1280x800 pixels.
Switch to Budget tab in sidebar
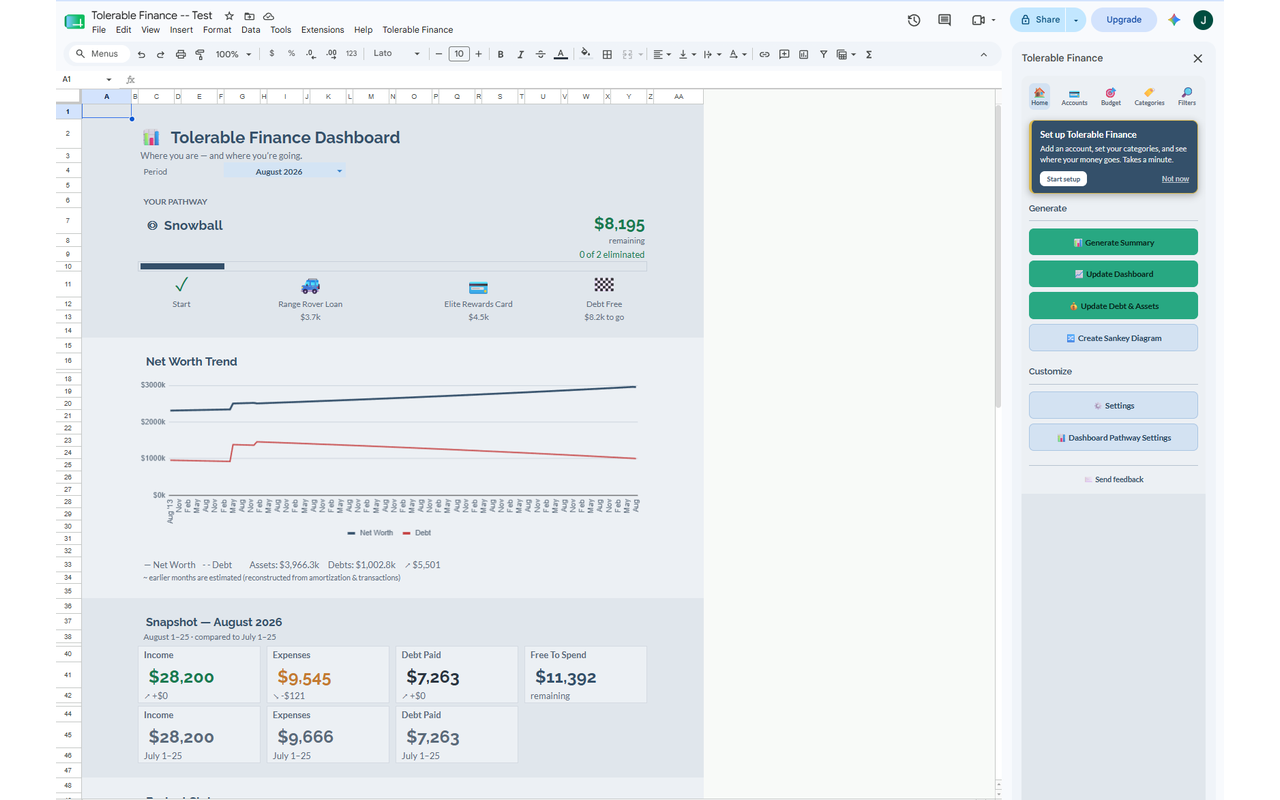pyautogui.click(x=1111, y=96)
